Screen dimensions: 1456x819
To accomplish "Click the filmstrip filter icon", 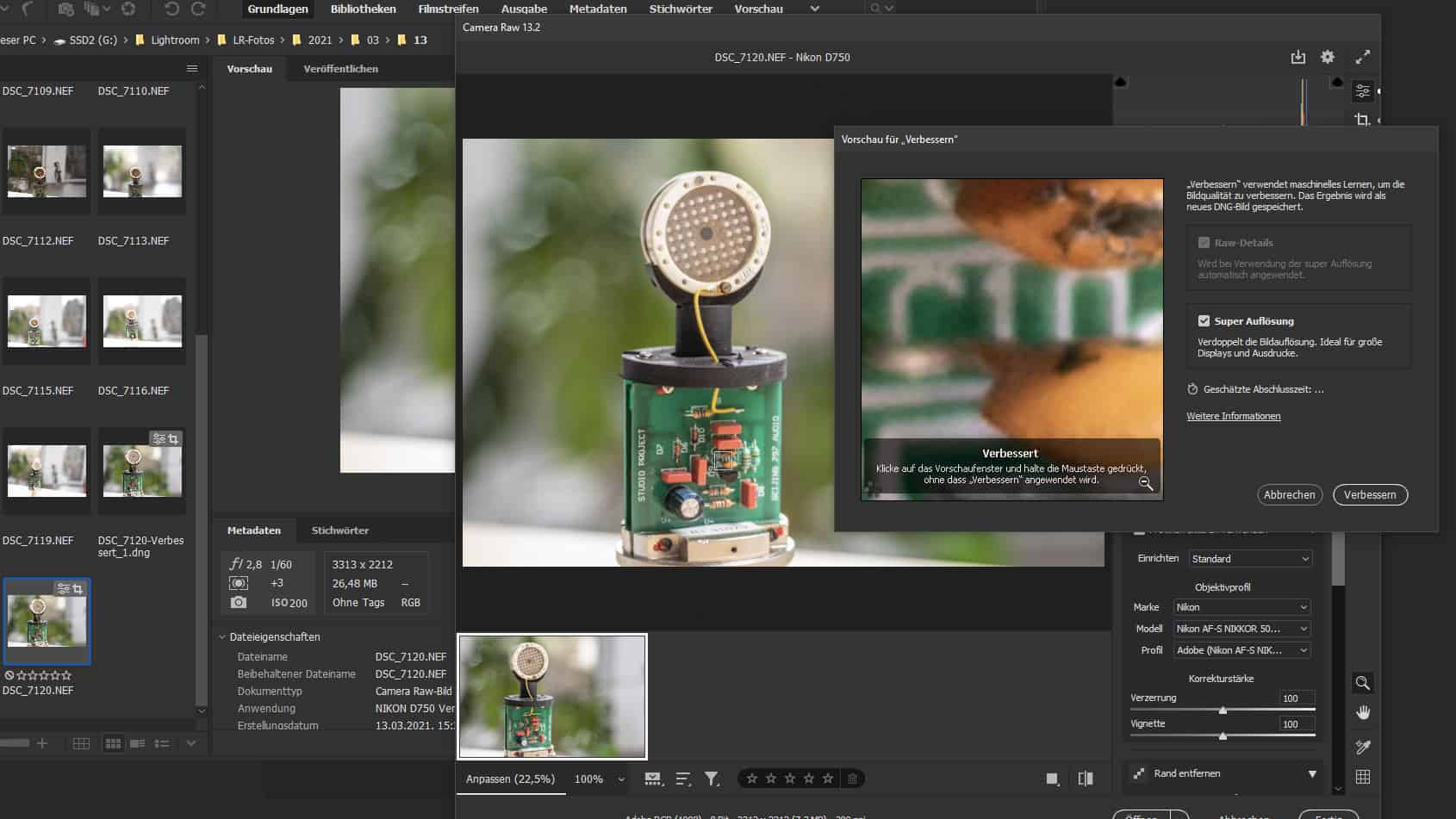I will [711, 778].
